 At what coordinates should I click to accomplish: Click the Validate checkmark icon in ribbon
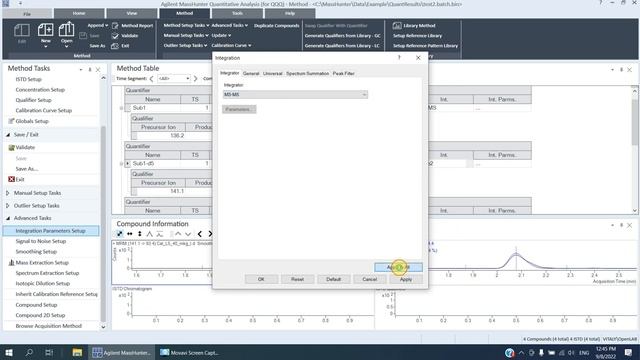click(115, 36)
